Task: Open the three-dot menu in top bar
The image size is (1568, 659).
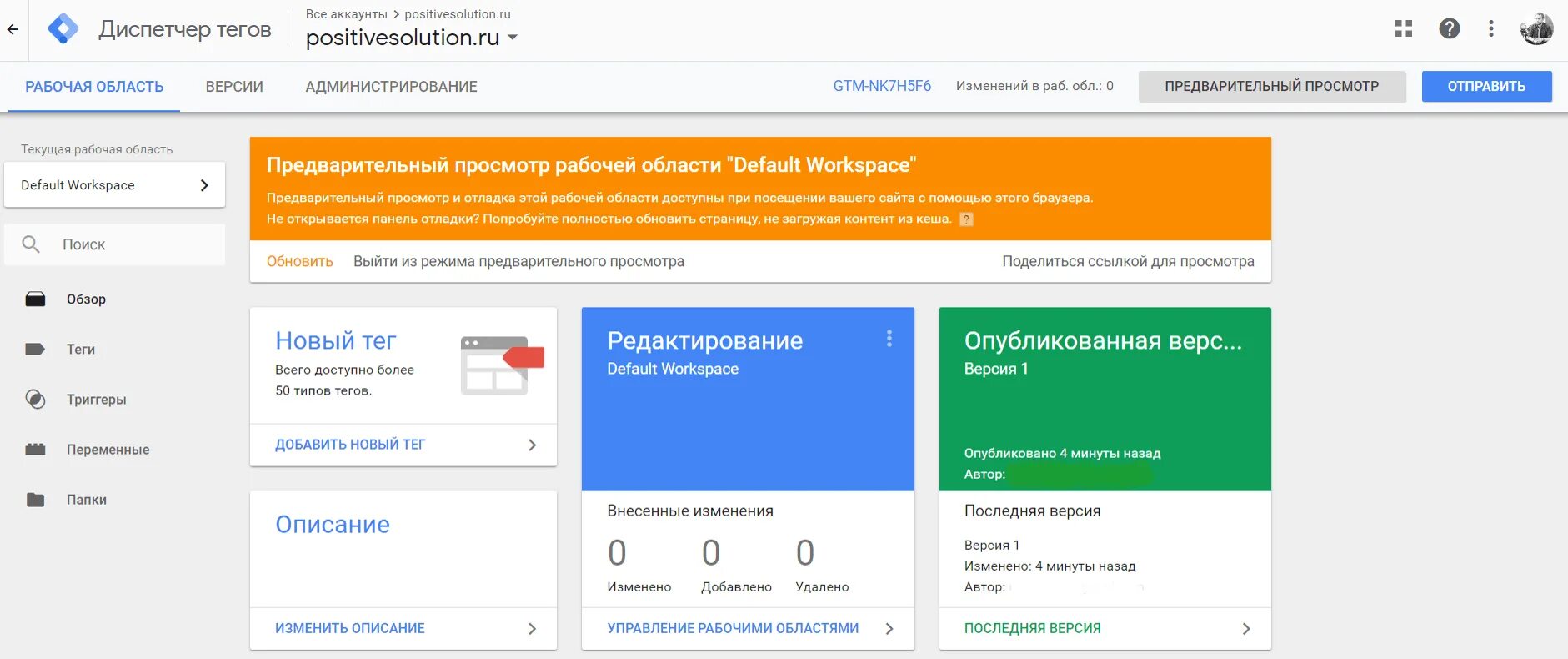Action: coord(1491,28)
